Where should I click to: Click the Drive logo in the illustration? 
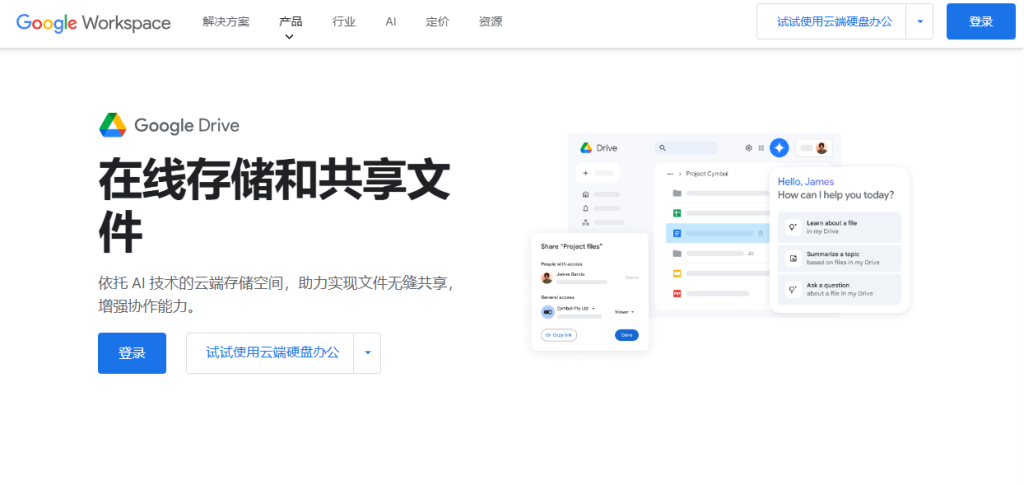click(599, 148)
